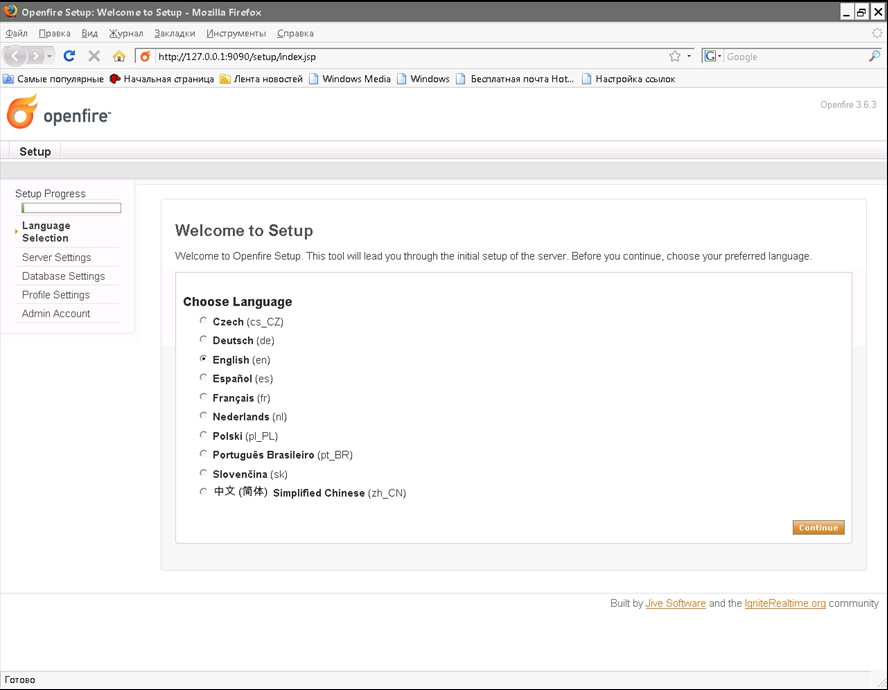The height and width of the screenshot is (690, 888).
Task: Click the Готово status bar text
Action: (x=20, y=680)
